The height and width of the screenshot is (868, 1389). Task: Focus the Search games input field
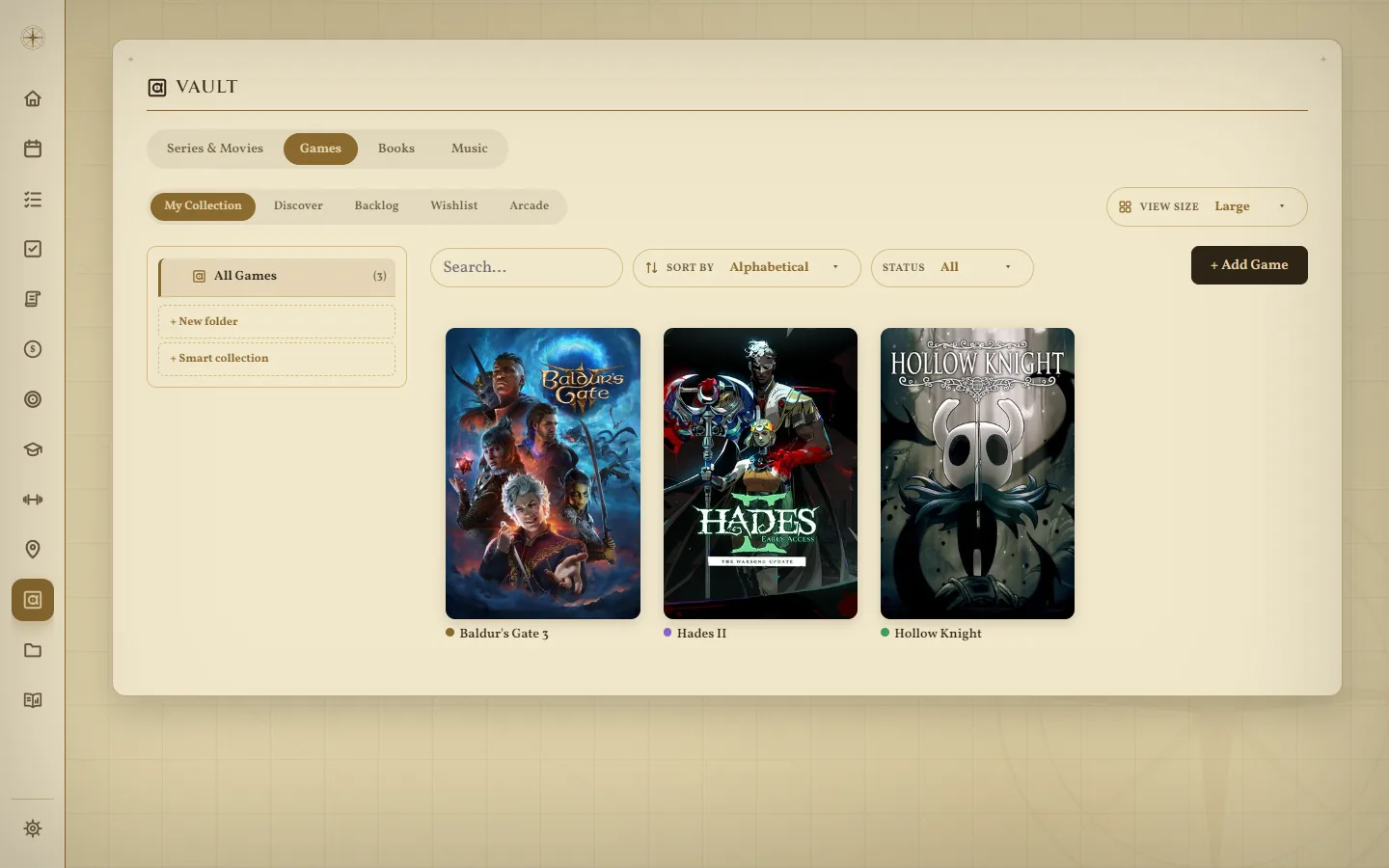[527, 267]
